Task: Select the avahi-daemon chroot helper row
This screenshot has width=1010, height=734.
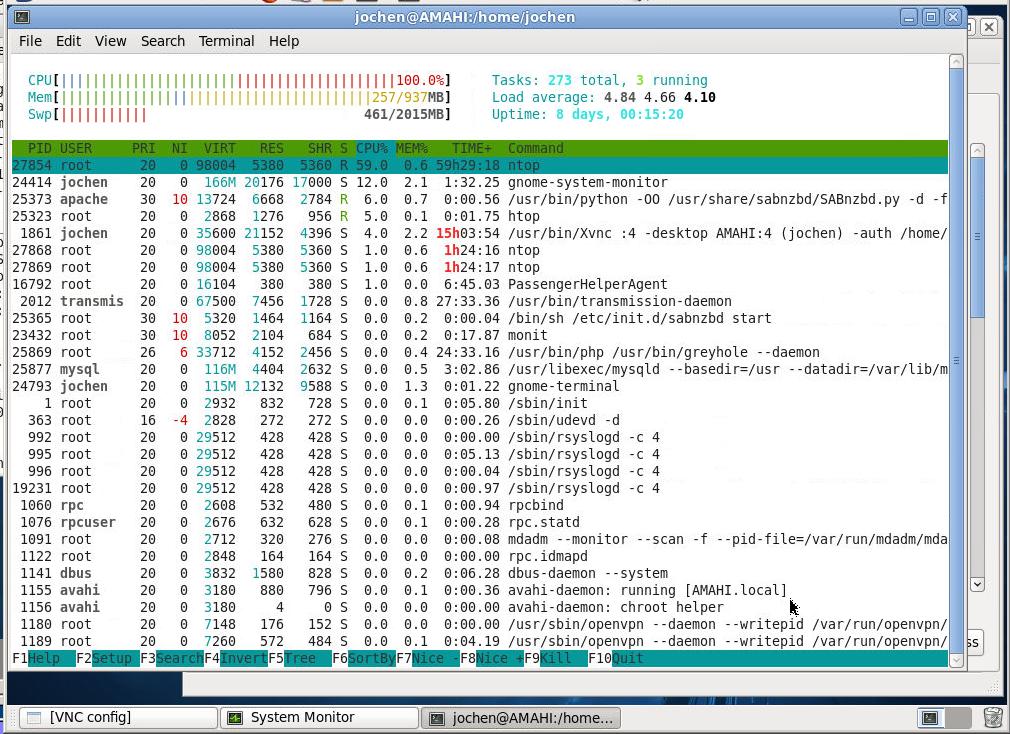Action: pyautogui.click(x=480, y=607)
